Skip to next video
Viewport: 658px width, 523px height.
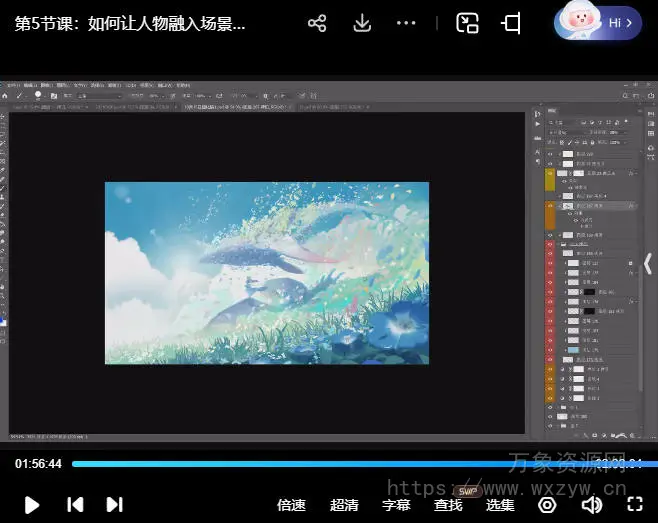pos(115,505)
